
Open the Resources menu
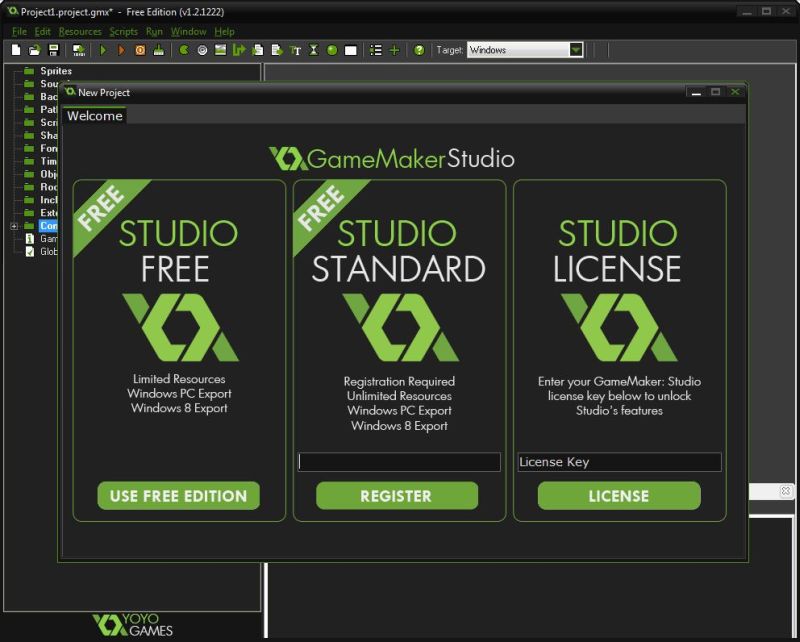(x=80, y=32)
